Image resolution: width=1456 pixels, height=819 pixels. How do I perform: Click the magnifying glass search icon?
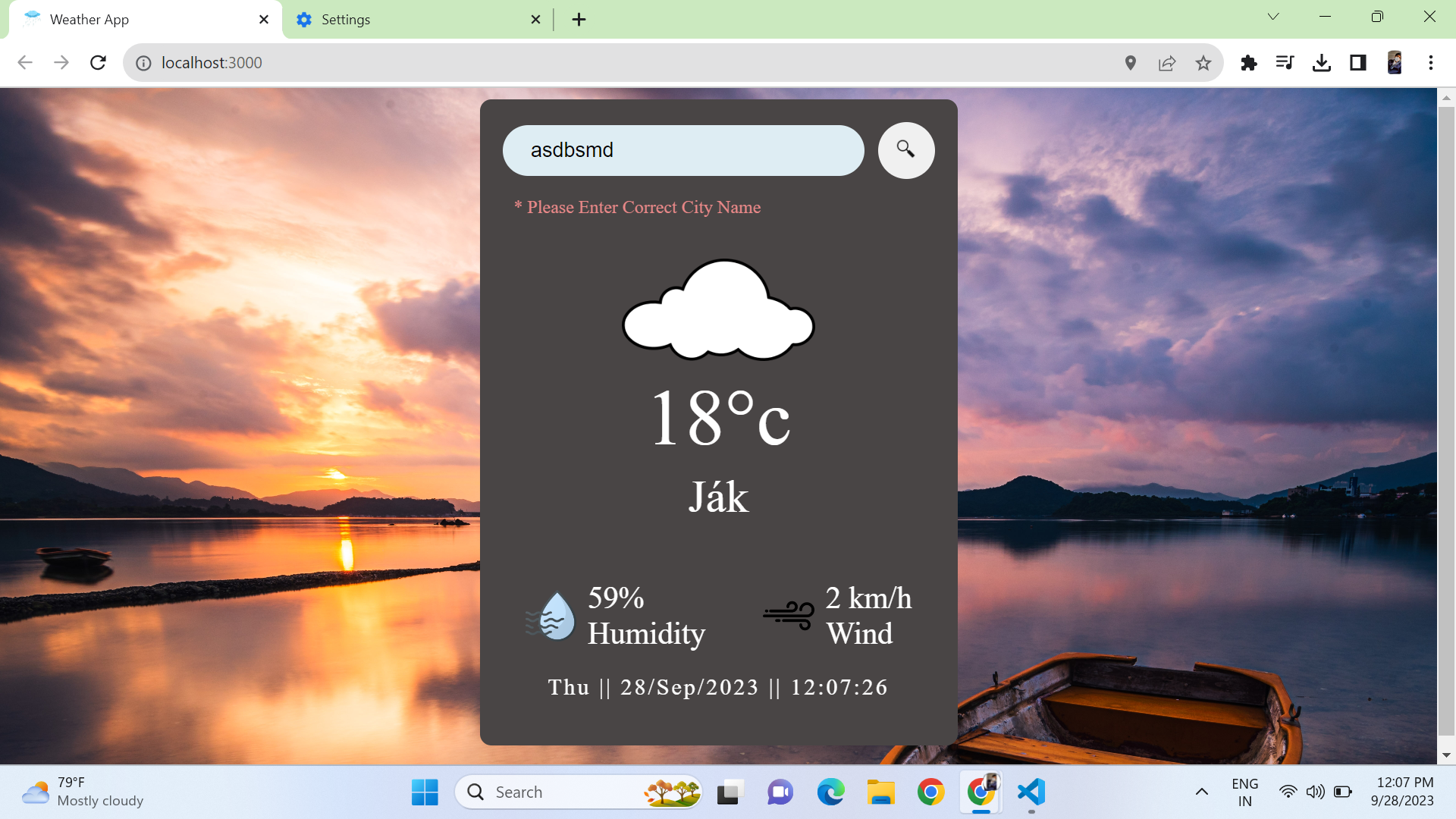pyautogui.click(x=905, y=150)
